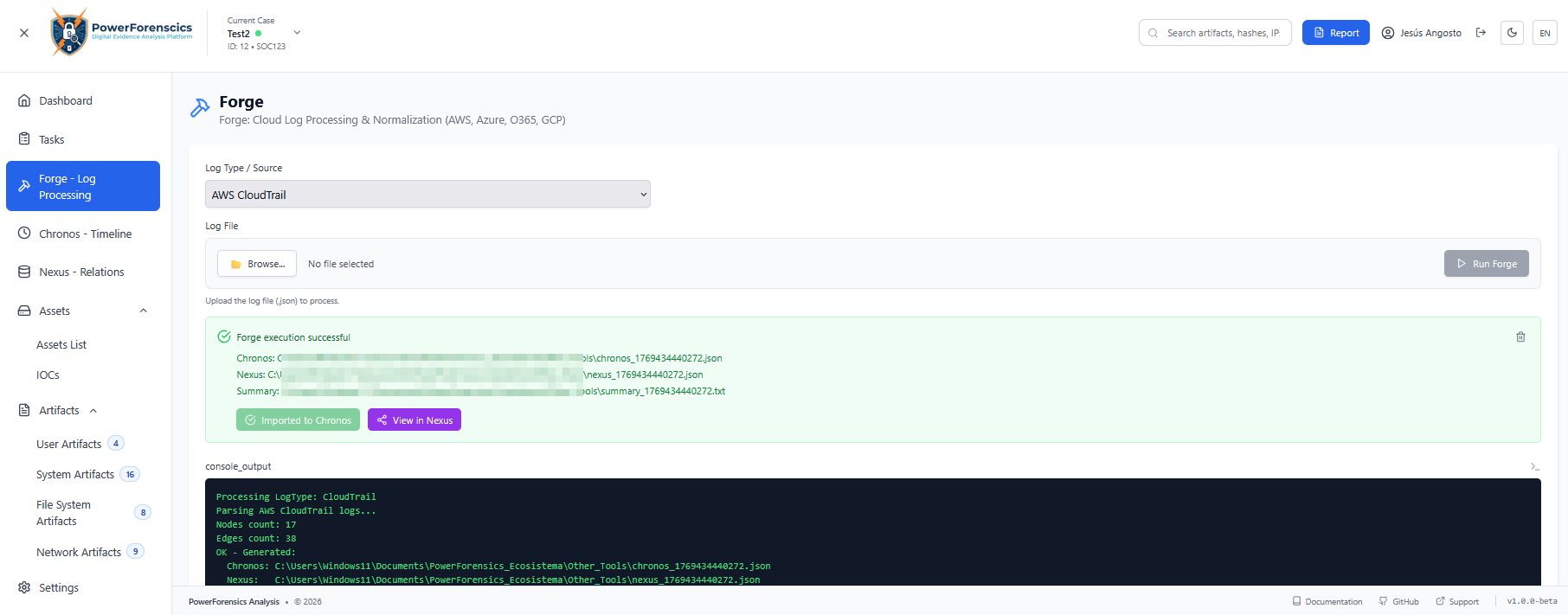This screenshot has height=615, width=1568.
Task: Open IOCs page
Action: (48, 375)
